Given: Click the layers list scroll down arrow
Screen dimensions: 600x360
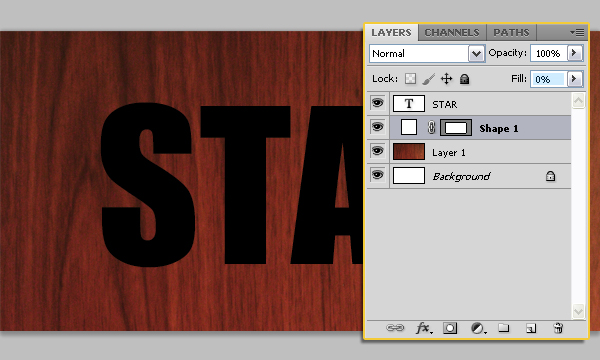Looking at the screenshot, I should pos(578,311).
